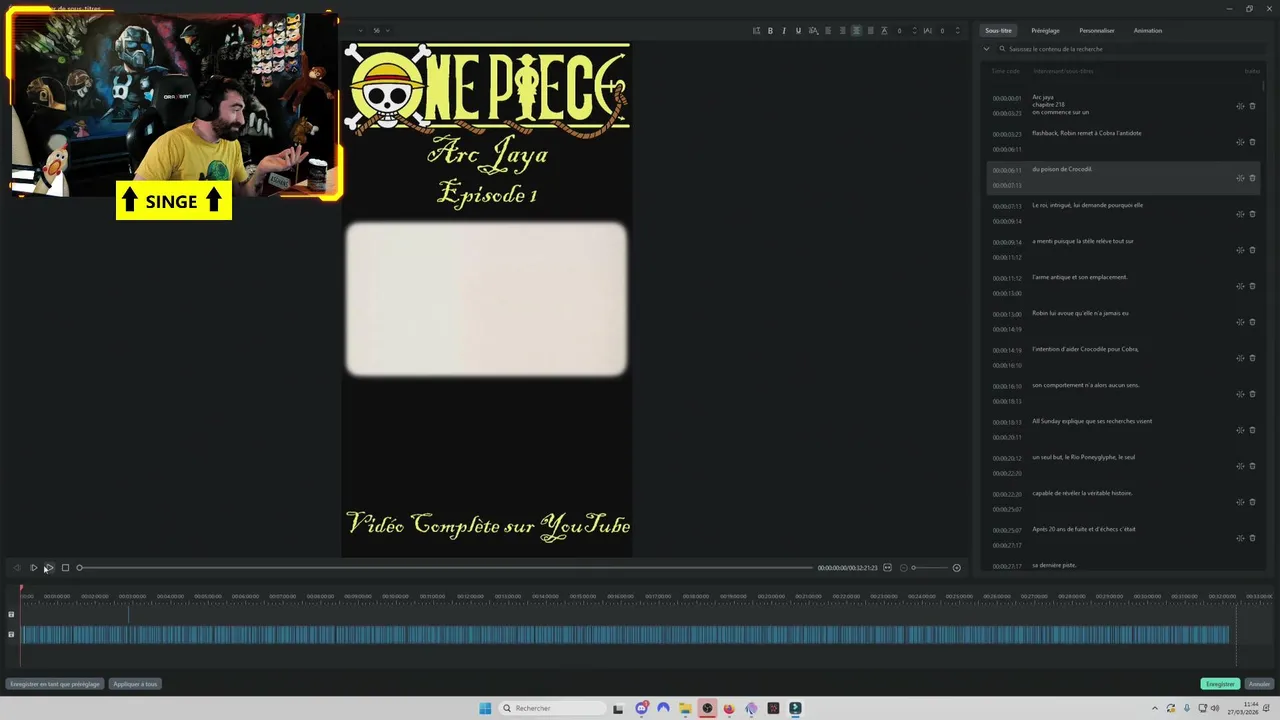
Task: Click the timeline zoom slider
Action: pos(929,568)
